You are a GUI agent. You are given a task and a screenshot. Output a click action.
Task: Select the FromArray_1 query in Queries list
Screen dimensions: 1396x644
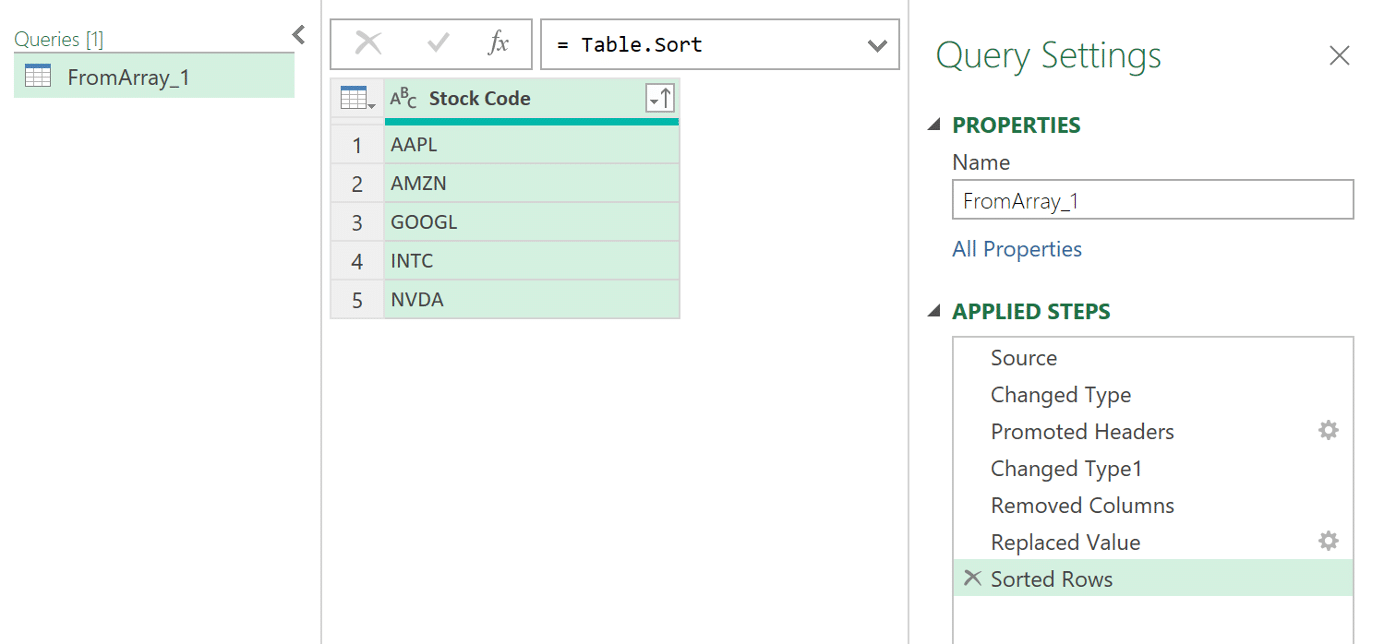click(128, 77)
